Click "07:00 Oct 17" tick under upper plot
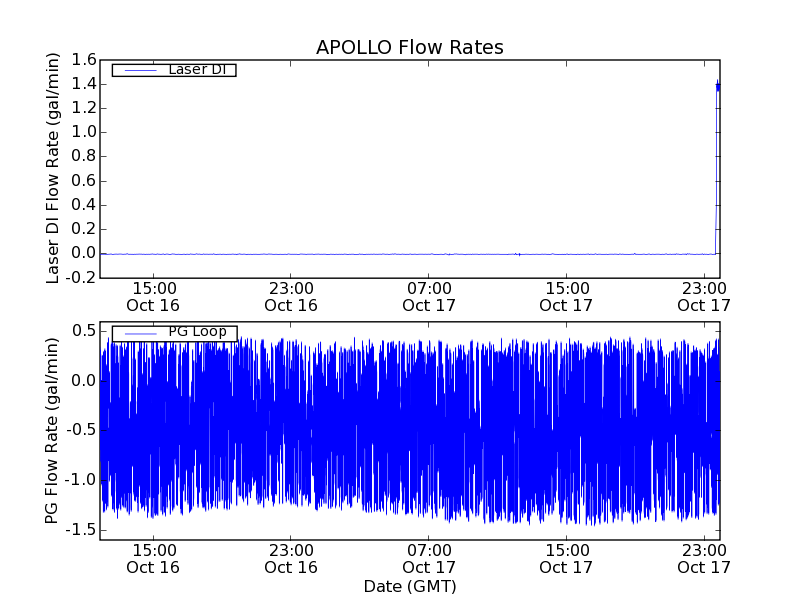Viewport: 800px width, 600px height. (429, 296)
